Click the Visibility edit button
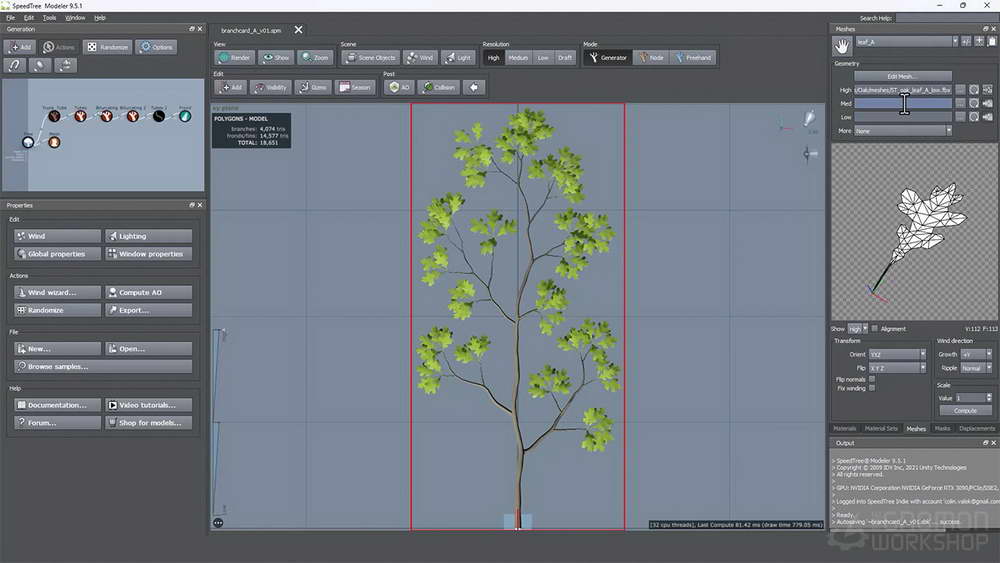Screen dimensions: 1000x563 tap(270, 87)
